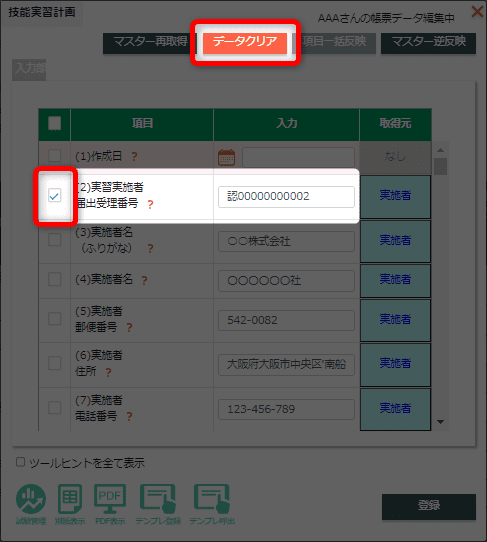Image resolution: width=487 pixels, height=542 pixels.
Task: Click the データクリア button
Action: 245,42
